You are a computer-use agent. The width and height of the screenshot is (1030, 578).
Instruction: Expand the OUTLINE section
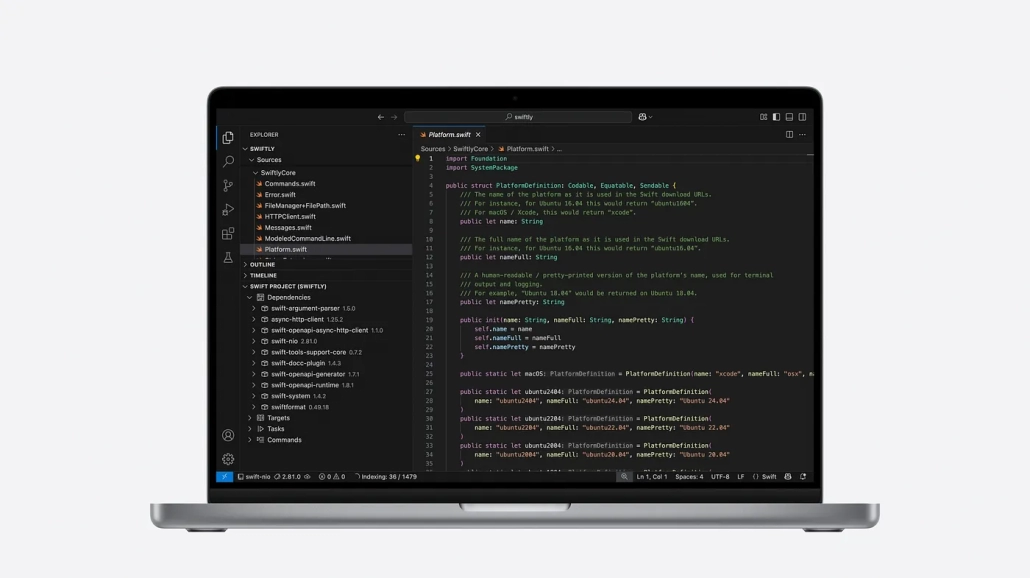[262, 265]
